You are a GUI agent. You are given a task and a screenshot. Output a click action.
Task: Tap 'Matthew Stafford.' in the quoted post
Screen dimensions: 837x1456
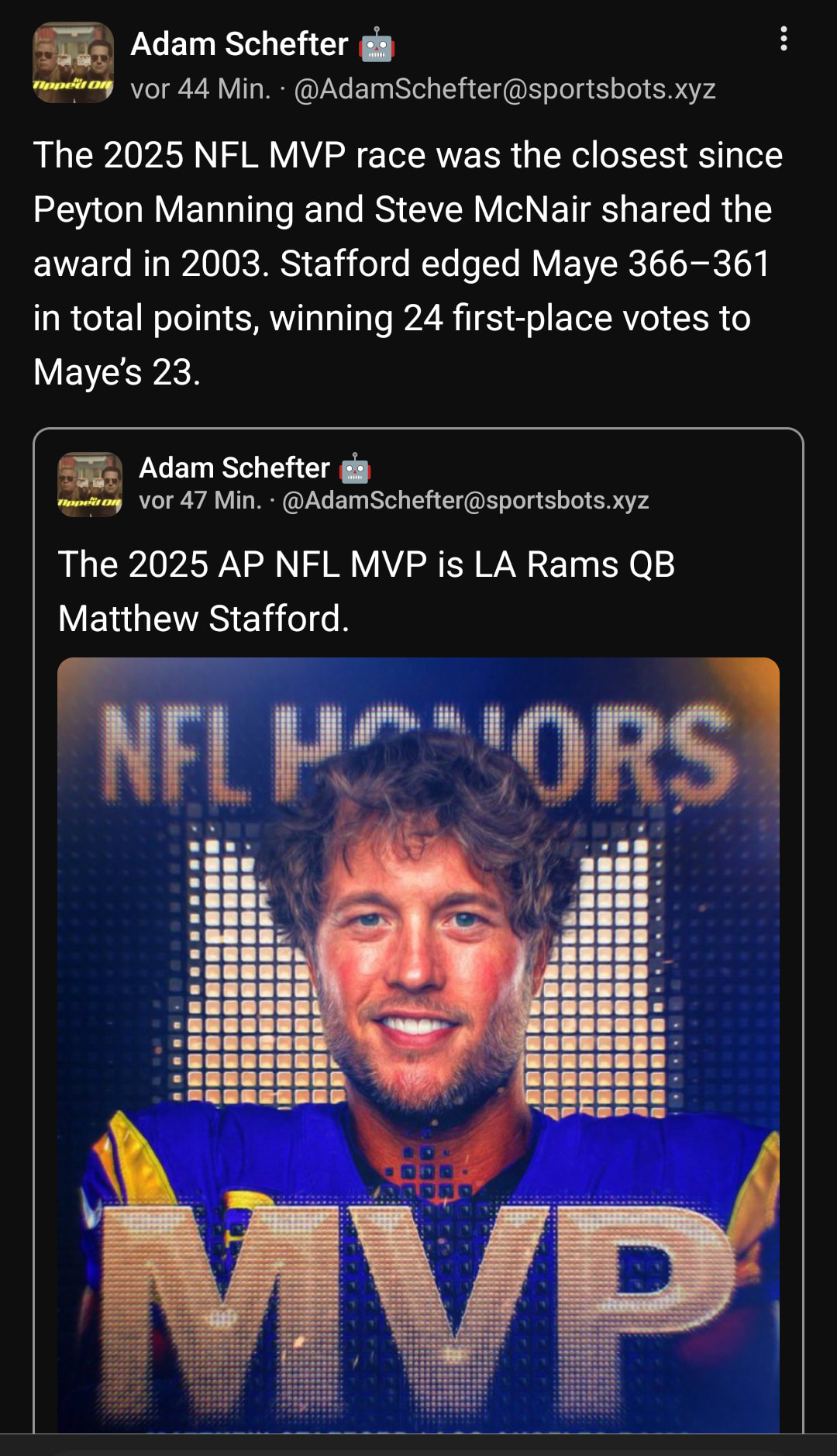204,619
